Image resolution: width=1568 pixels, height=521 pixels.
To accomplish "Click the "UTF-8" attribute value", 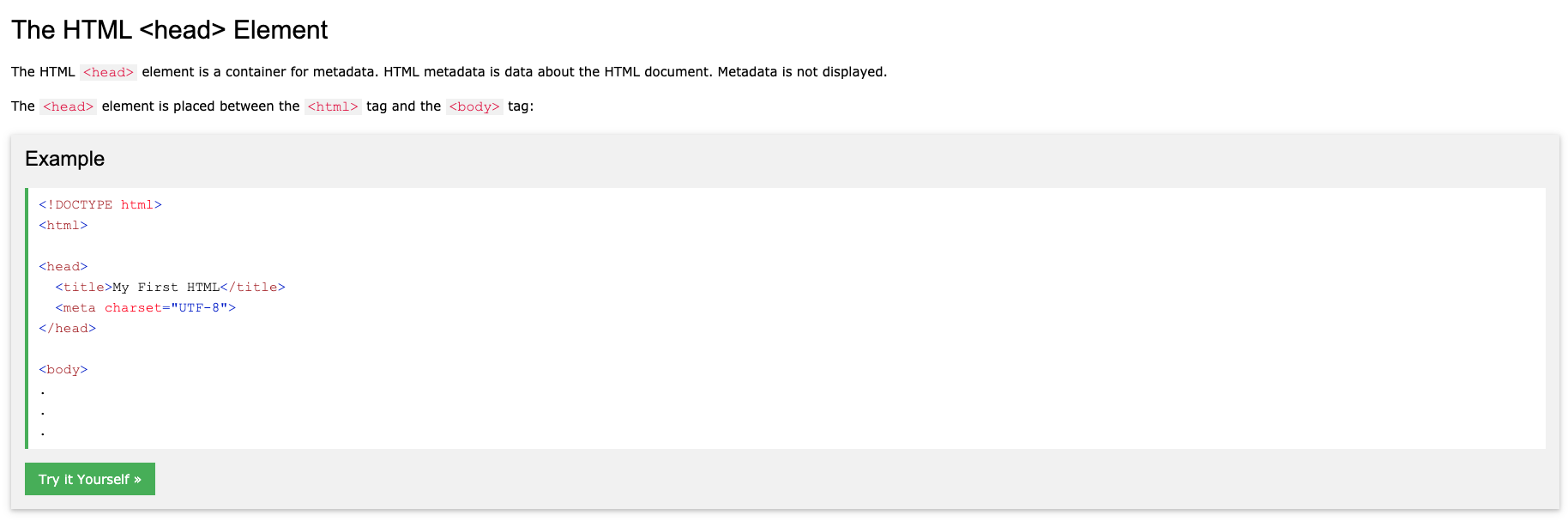I will click(x=199, y=308).
